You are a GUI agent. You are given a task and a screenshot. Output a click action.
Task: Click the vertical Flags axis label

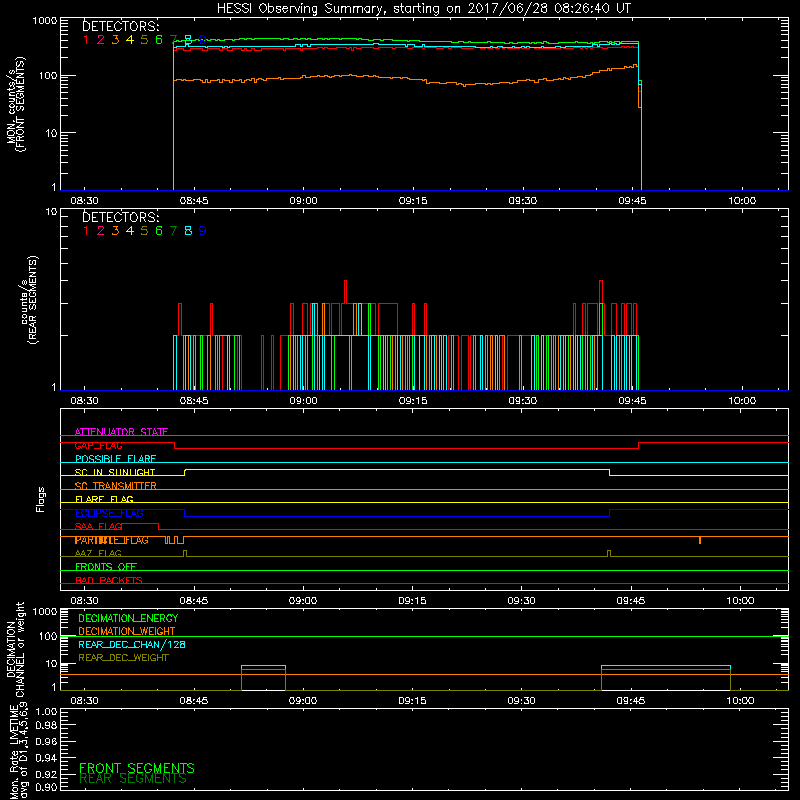point(41,499)
